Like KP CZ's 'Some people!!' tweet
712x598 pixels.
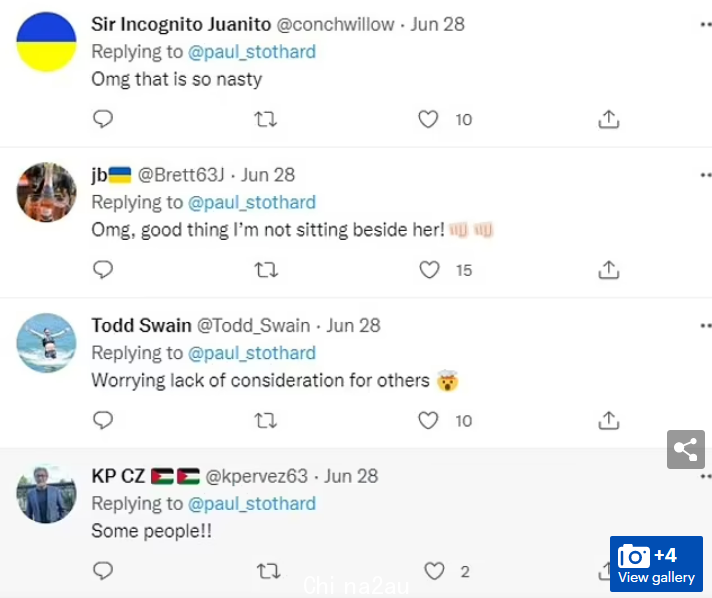coord(434,571)
